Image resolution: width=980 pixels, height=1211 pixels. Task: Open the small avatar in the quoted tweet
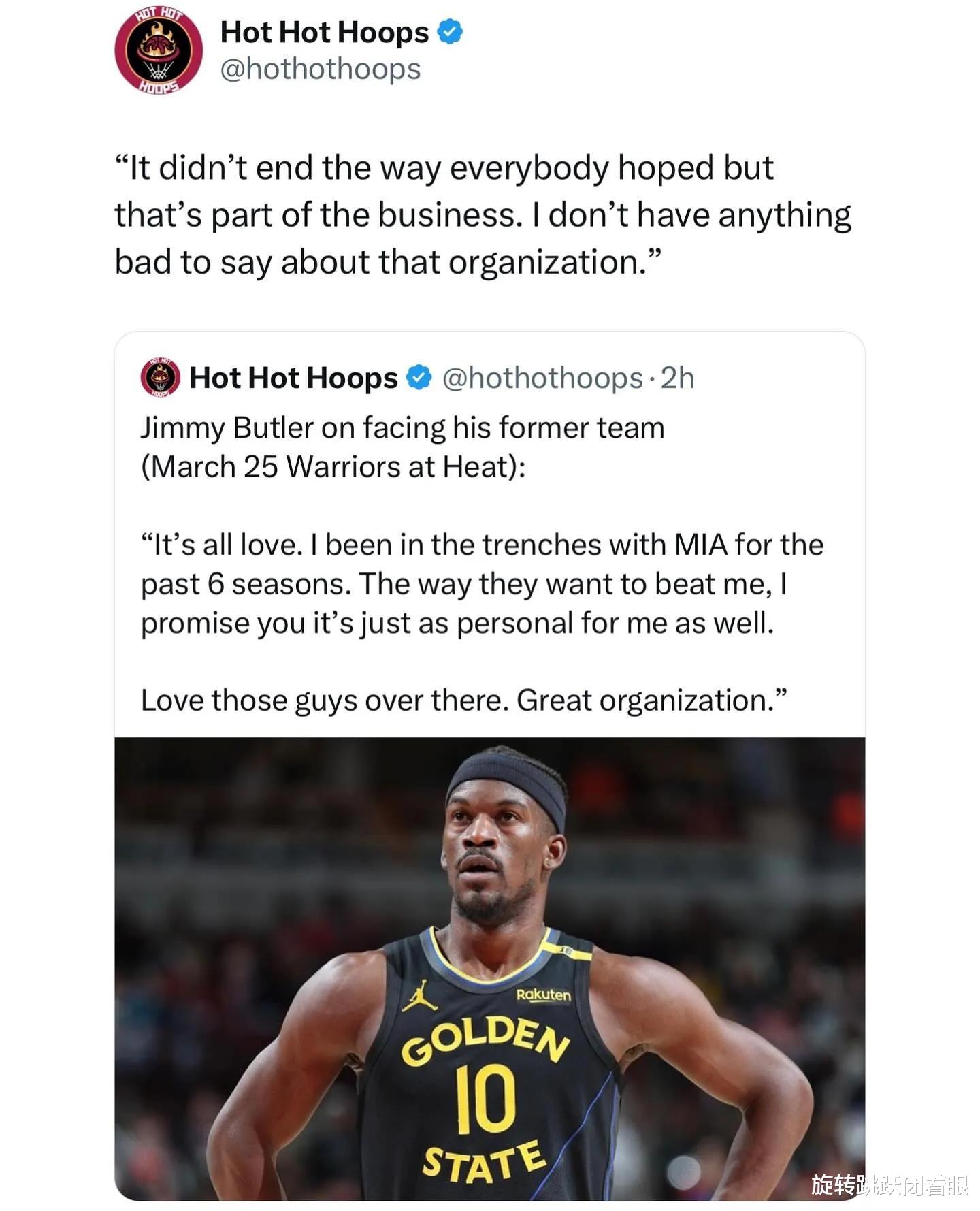point(161,377)
